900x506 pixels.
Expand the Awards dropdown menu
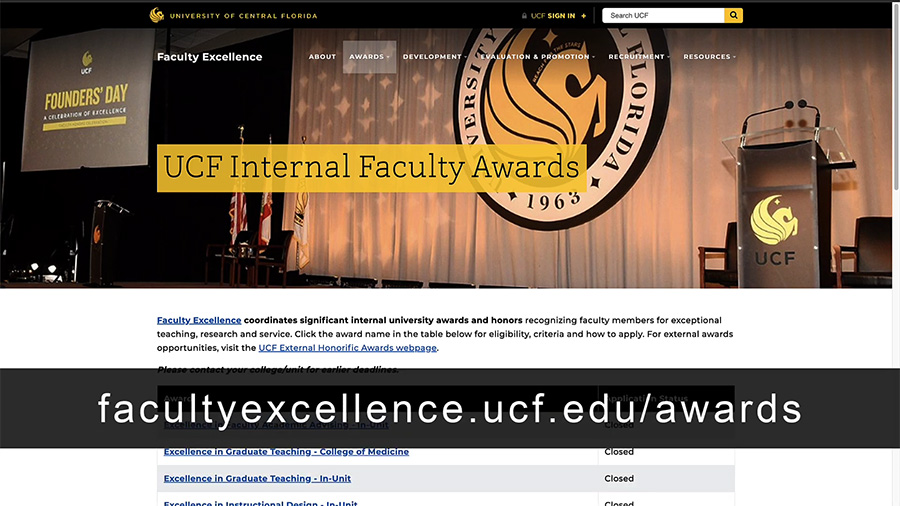(x=369, y=57)
